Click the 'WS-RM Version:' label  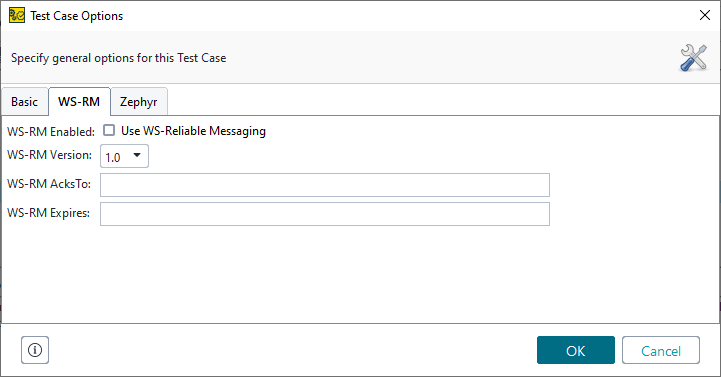49,155
